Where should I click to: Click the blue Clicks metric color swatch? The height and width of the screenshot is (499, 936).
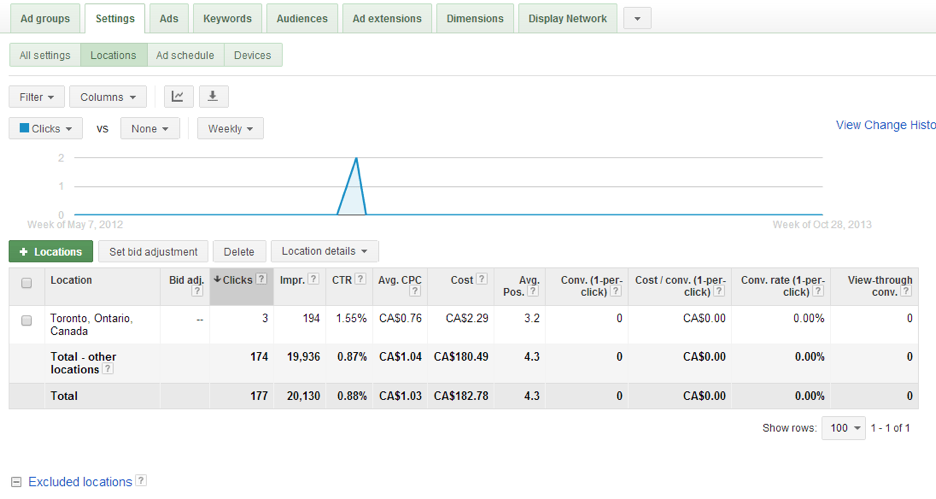25,129
